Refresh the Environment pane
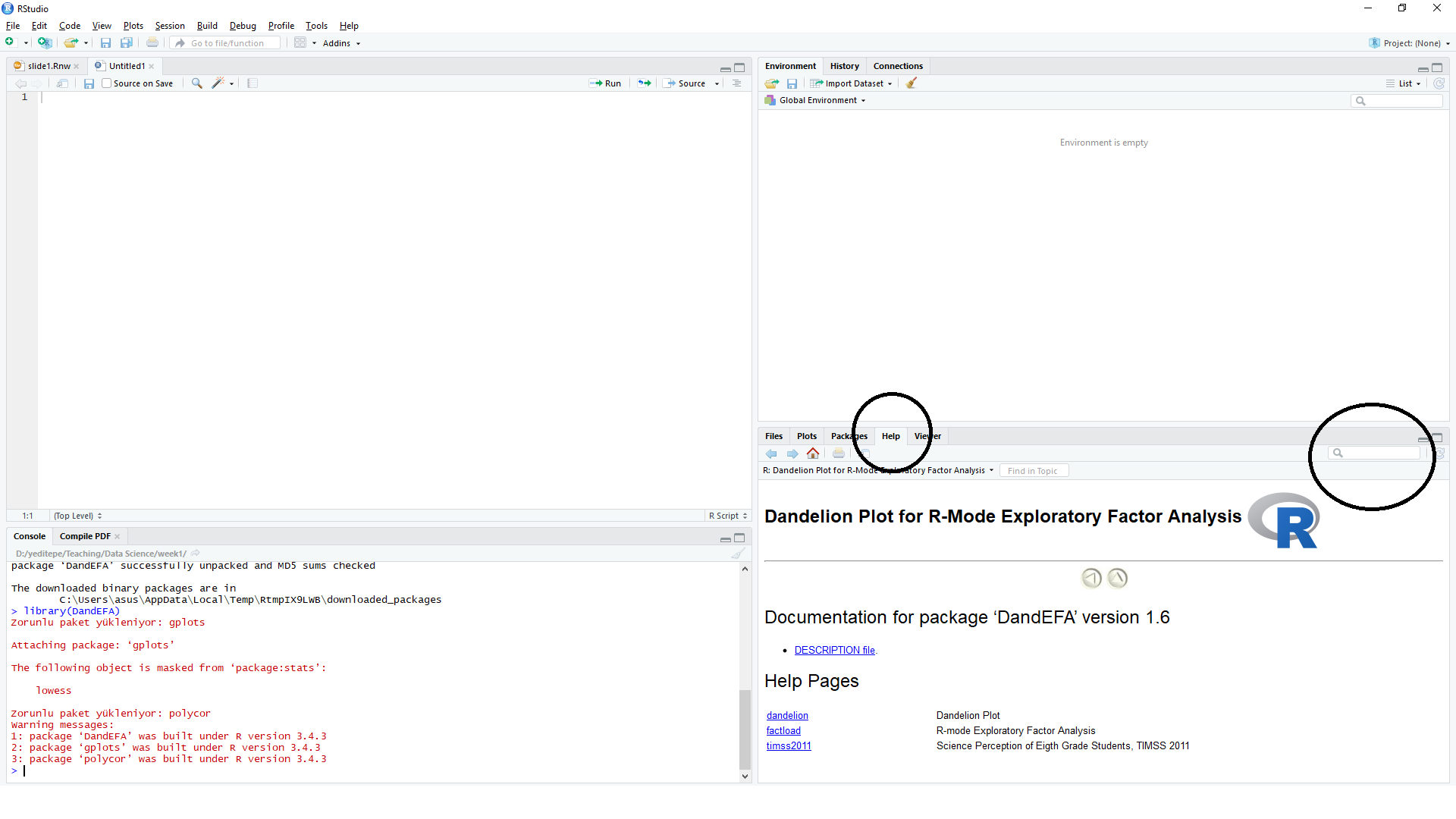This screenshot has width=1456, height=819. tap(1439, 83)
